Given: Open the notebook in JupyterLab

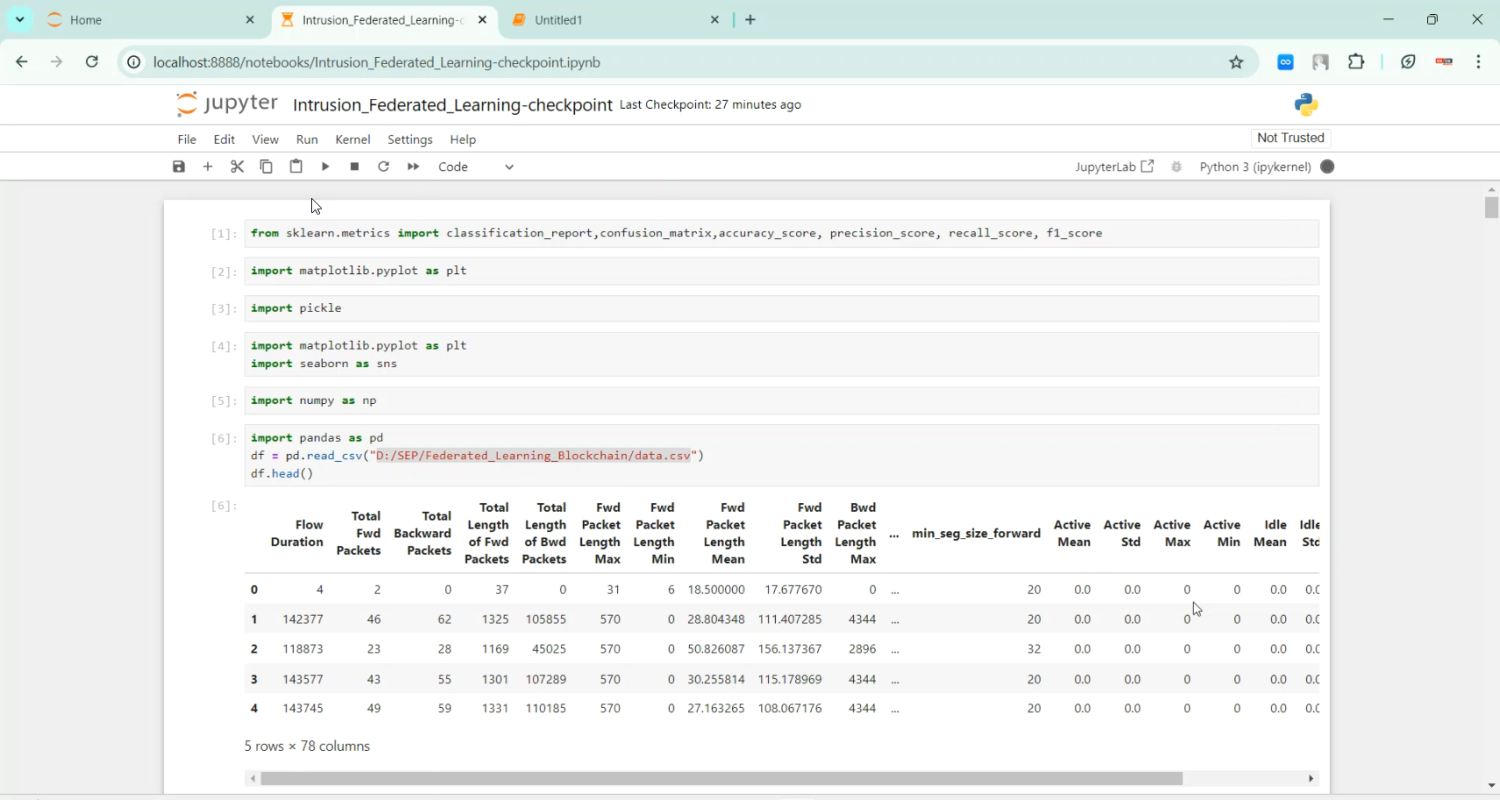Looking at the screenshot, I should [x=1114, y=167].
